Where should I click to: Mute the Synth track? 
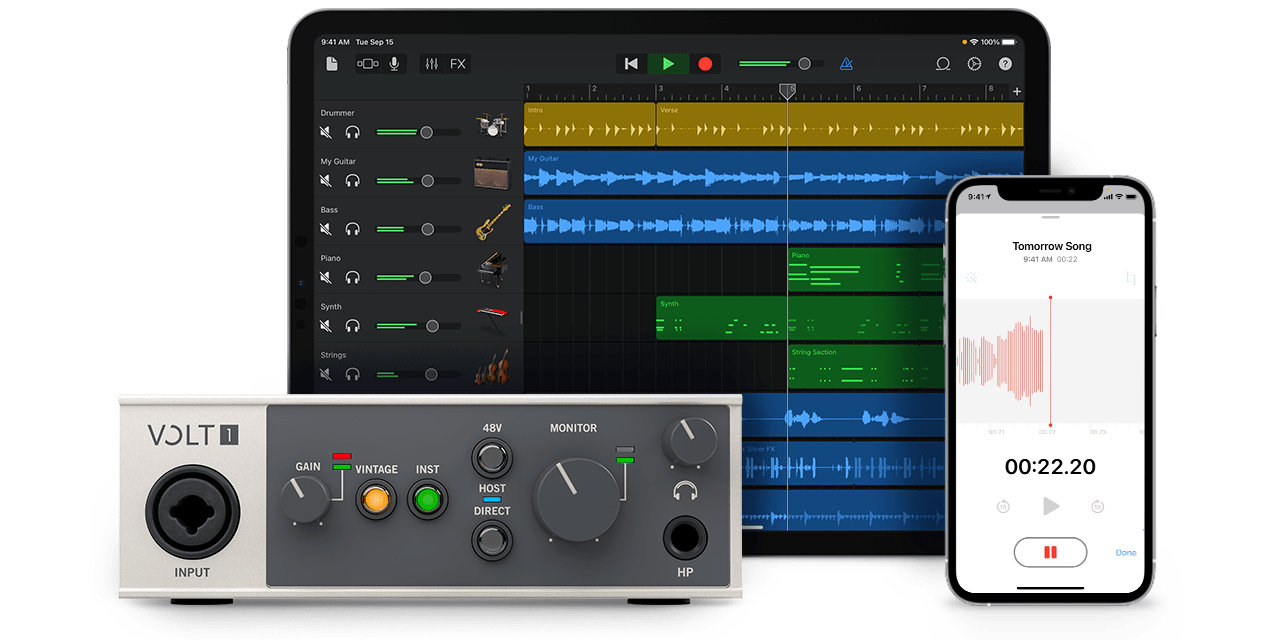point(326,326)
